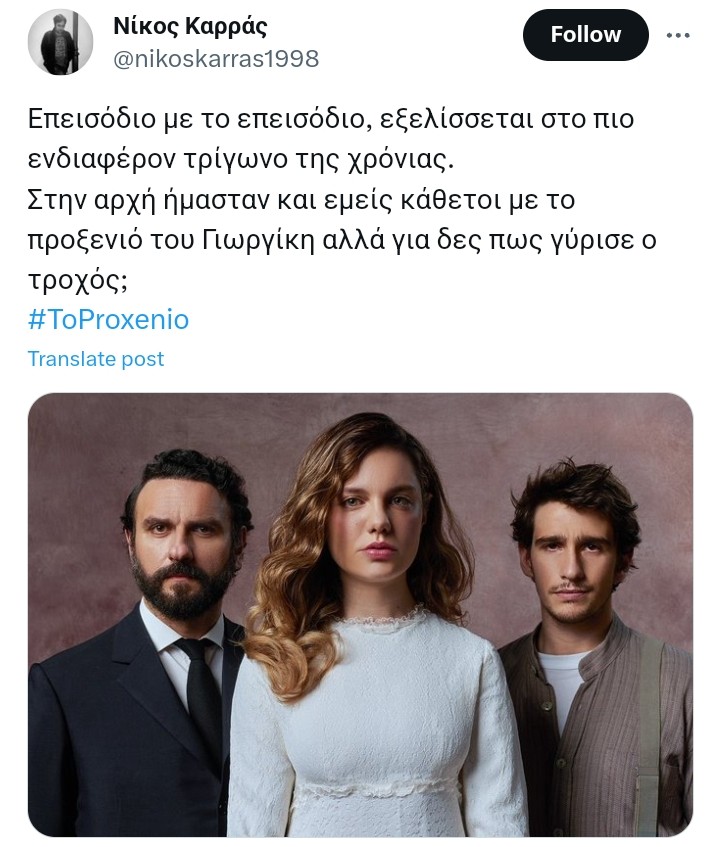
Task: Click the tweet's first line starting 'Επεισόδιο'
Action: click(x=331, y=119)
